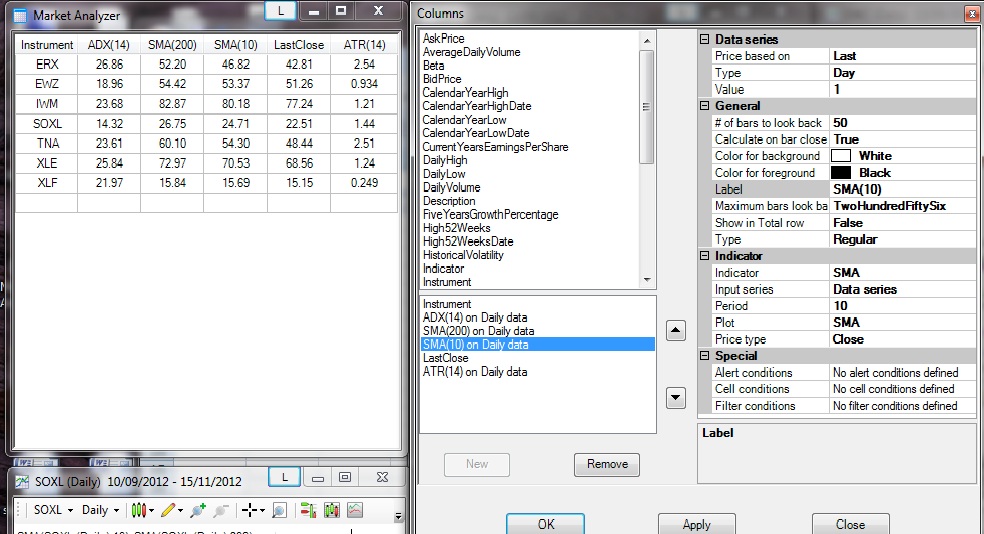Click the Calculate on bar close True value

pyautogui.click(x=902, y=139)
